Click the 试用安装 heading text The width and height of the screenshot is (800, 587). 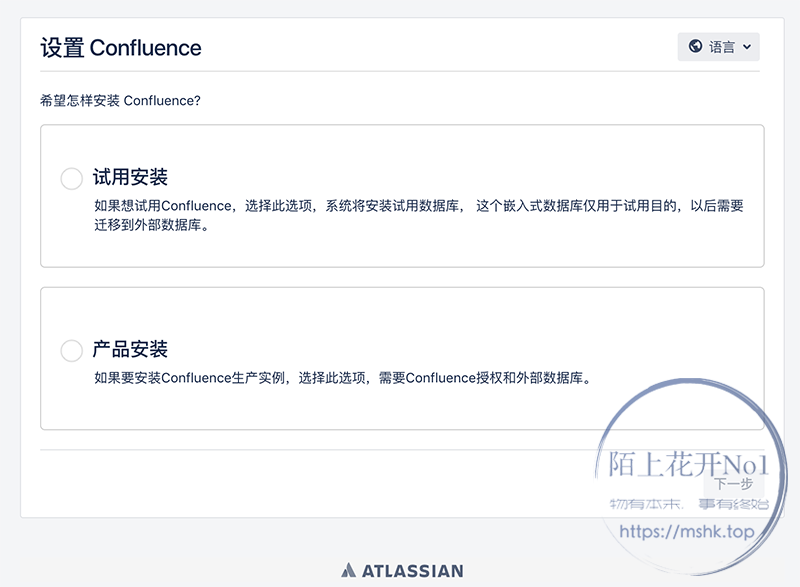pyautogui.click(x=130, y=177)
